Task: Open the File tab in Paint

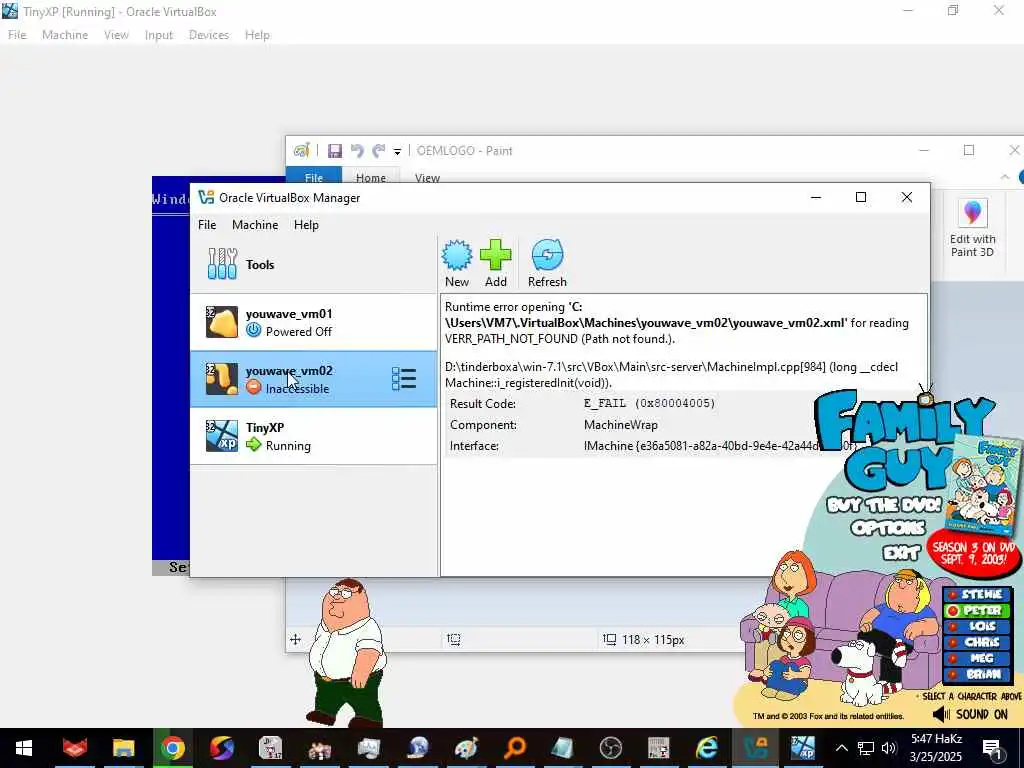Action: coord(313,177)
